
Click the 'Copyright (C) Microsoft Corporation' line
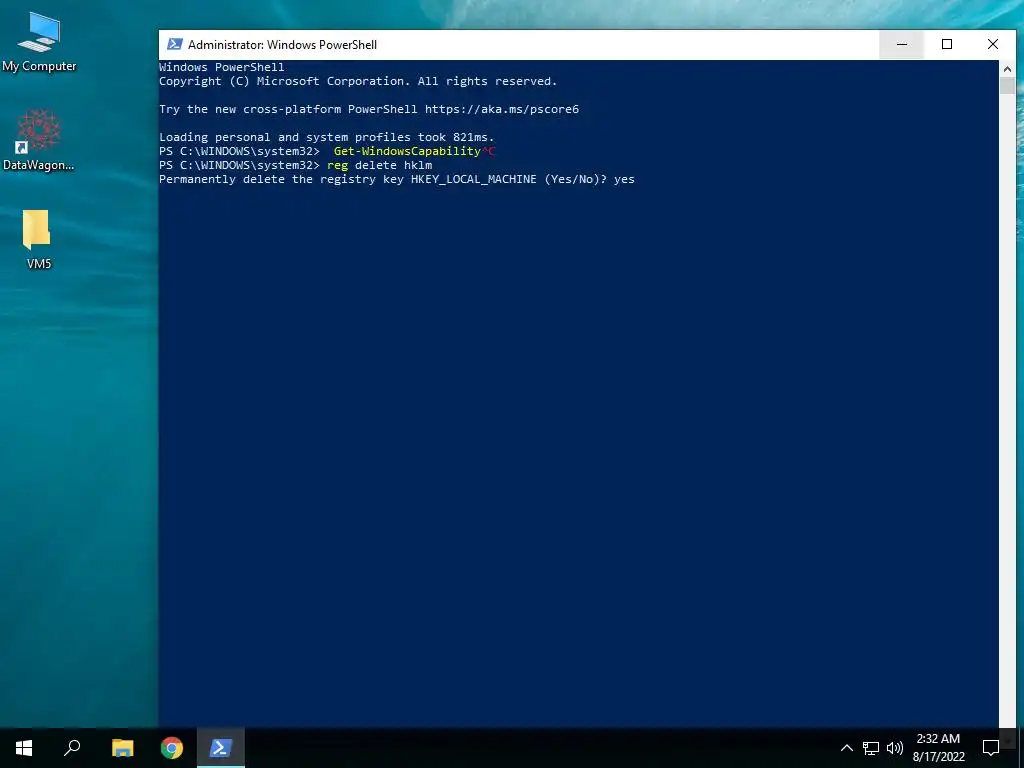tap(358, 81)
